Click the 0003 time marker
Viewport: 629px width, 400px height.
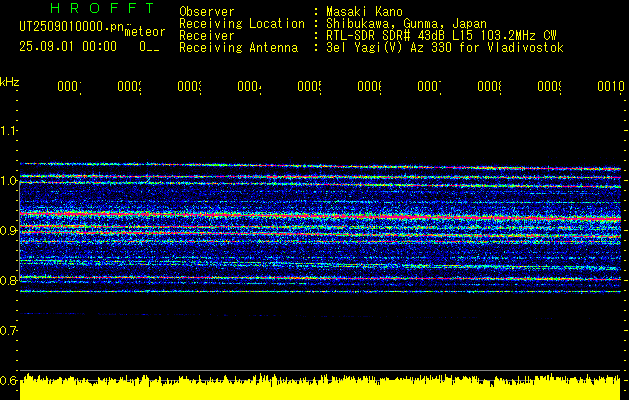click(189, 87)
